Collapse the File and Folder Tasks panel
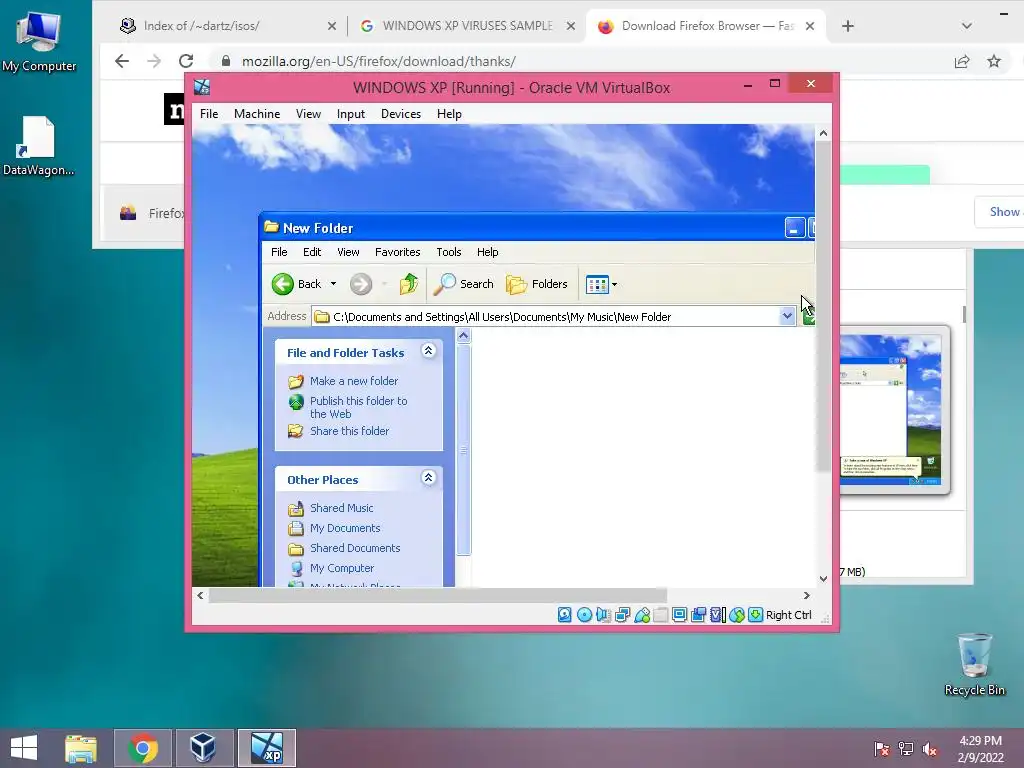The image size is (1024, 768). coord(428,351)
